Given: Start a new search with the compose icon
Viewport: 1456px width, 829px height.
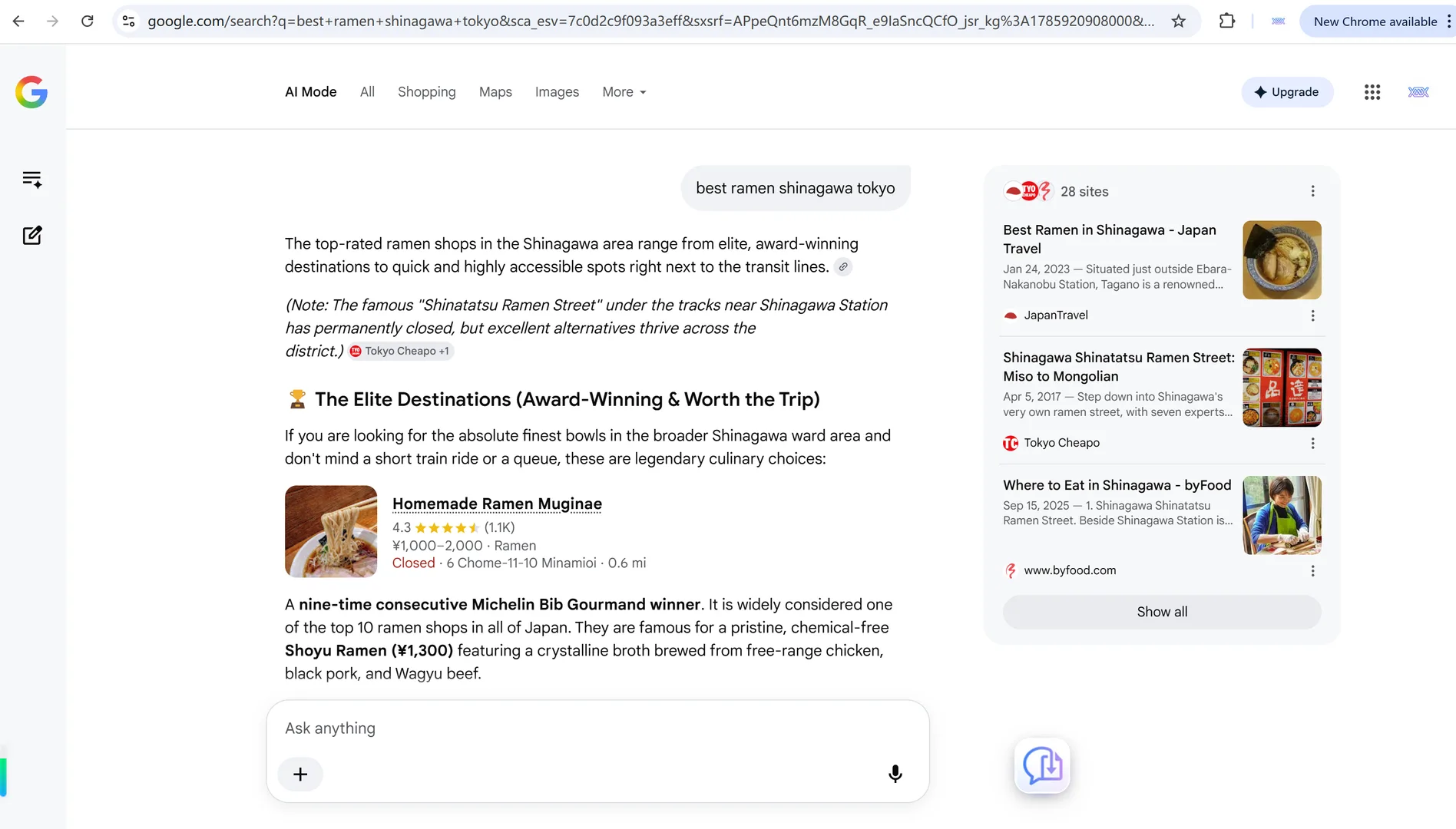Looking at the screenshot, I should (32, 235).
